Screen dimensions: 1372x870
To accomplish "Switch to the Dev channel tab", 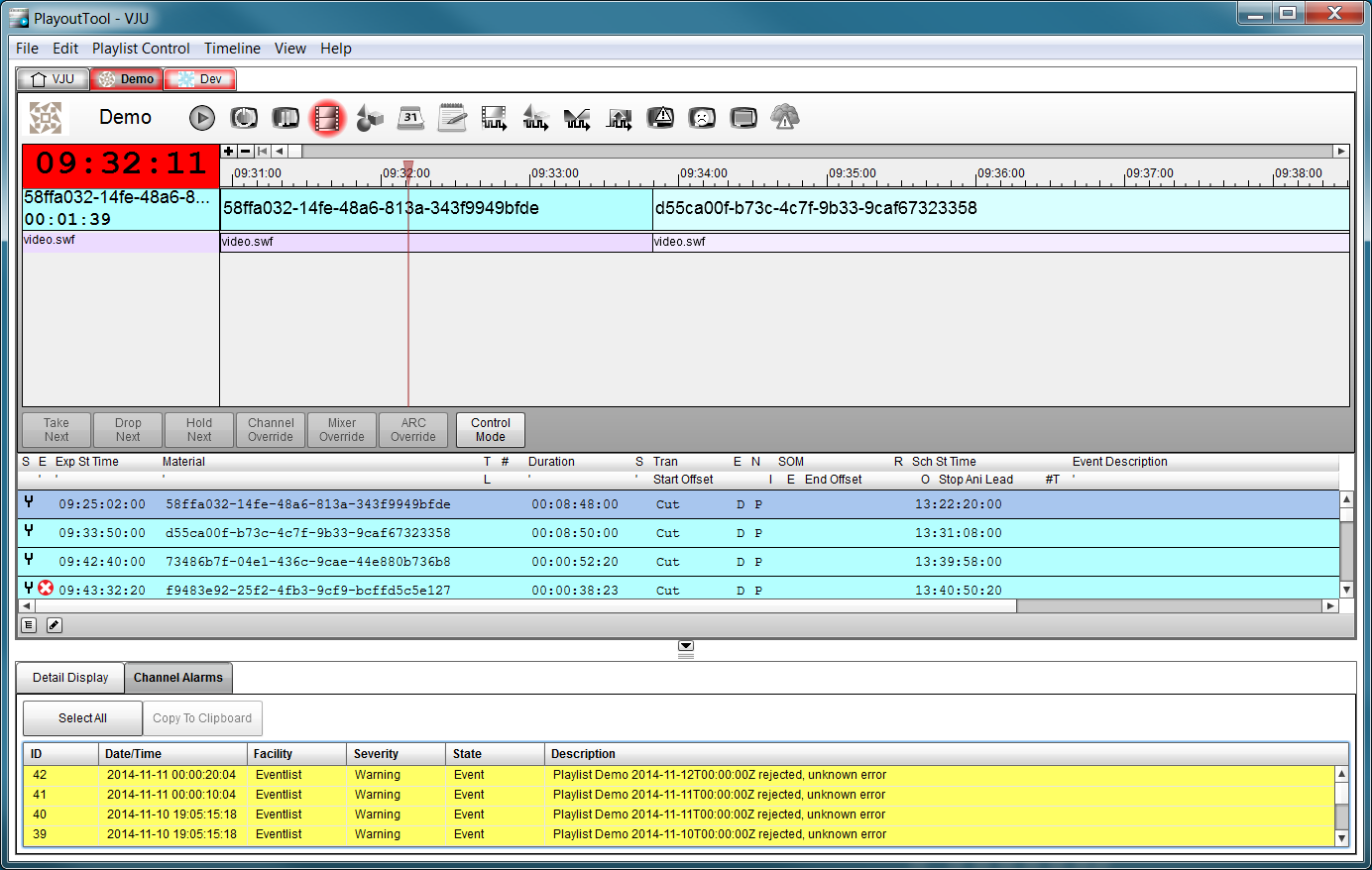I will [200, 79].
